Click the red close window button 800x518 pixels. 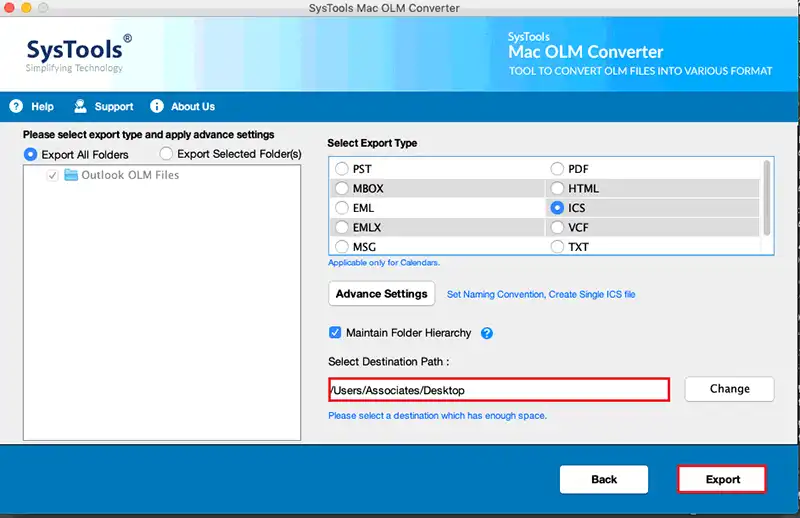pos(9,7)
